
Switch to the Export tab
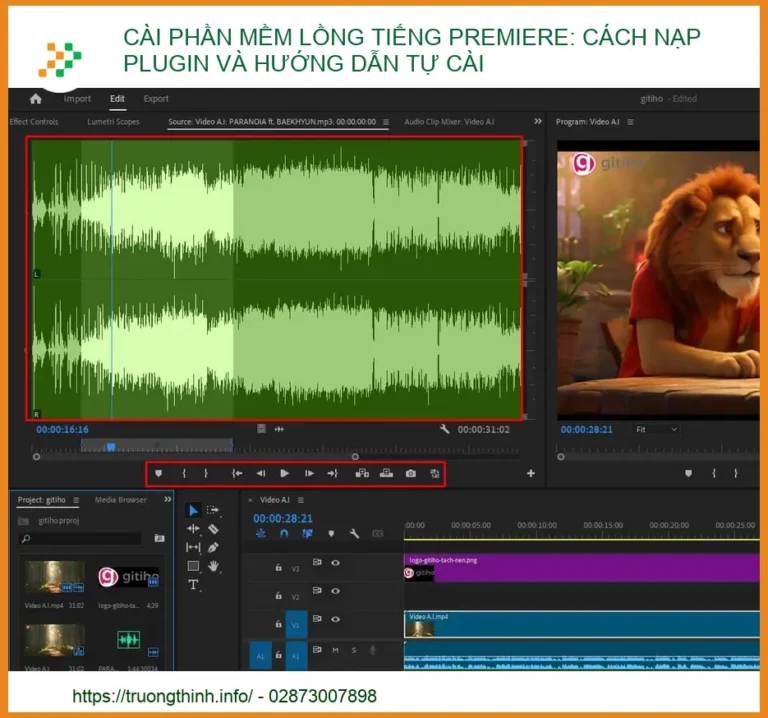156,98
